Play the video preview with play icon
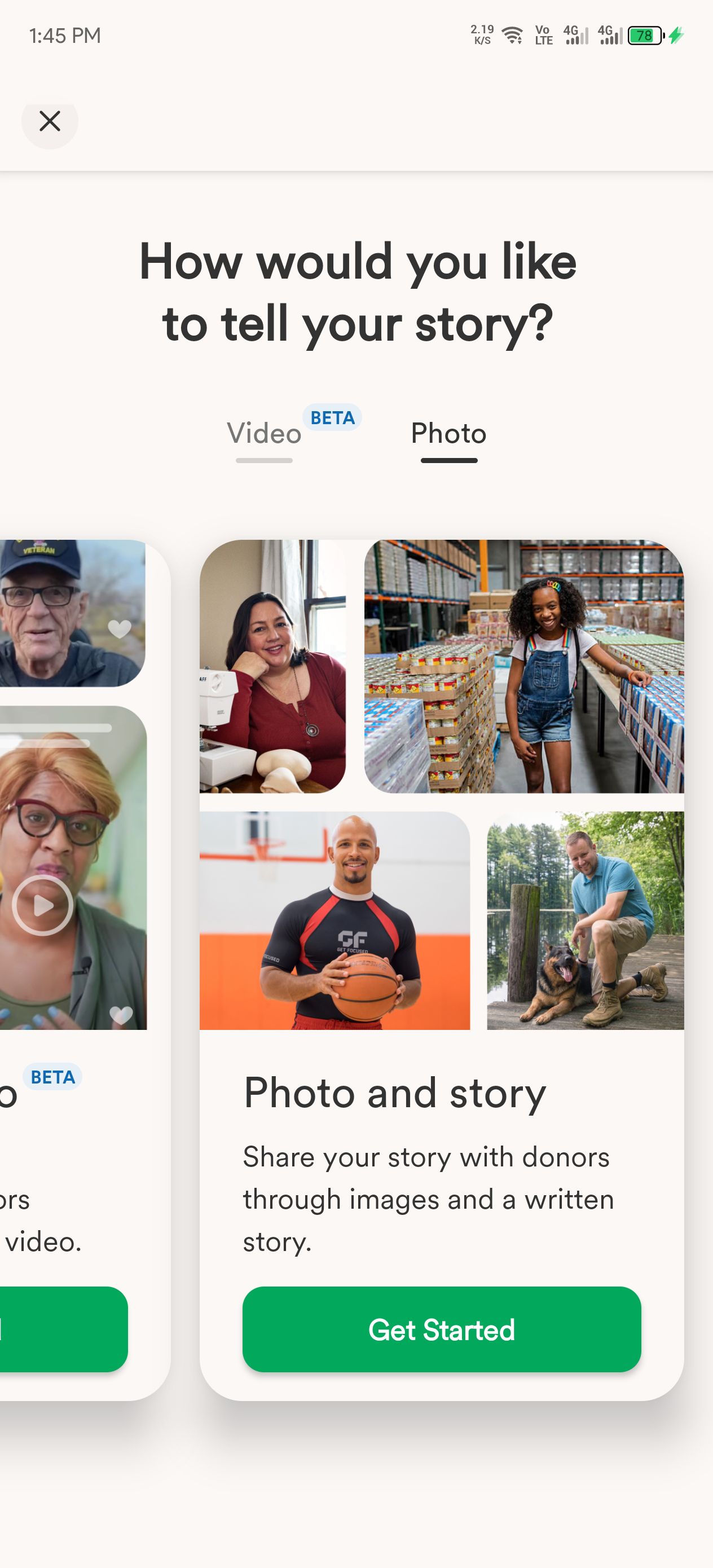This screenshot has width=713, height=1568. coord(43,905)
